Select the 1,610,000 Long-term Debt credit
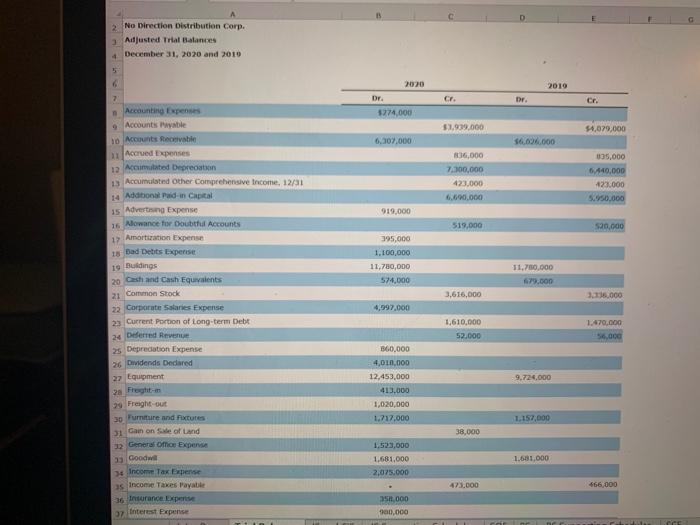The height and width of the screenshot is (525, 700). pos(463,322)
